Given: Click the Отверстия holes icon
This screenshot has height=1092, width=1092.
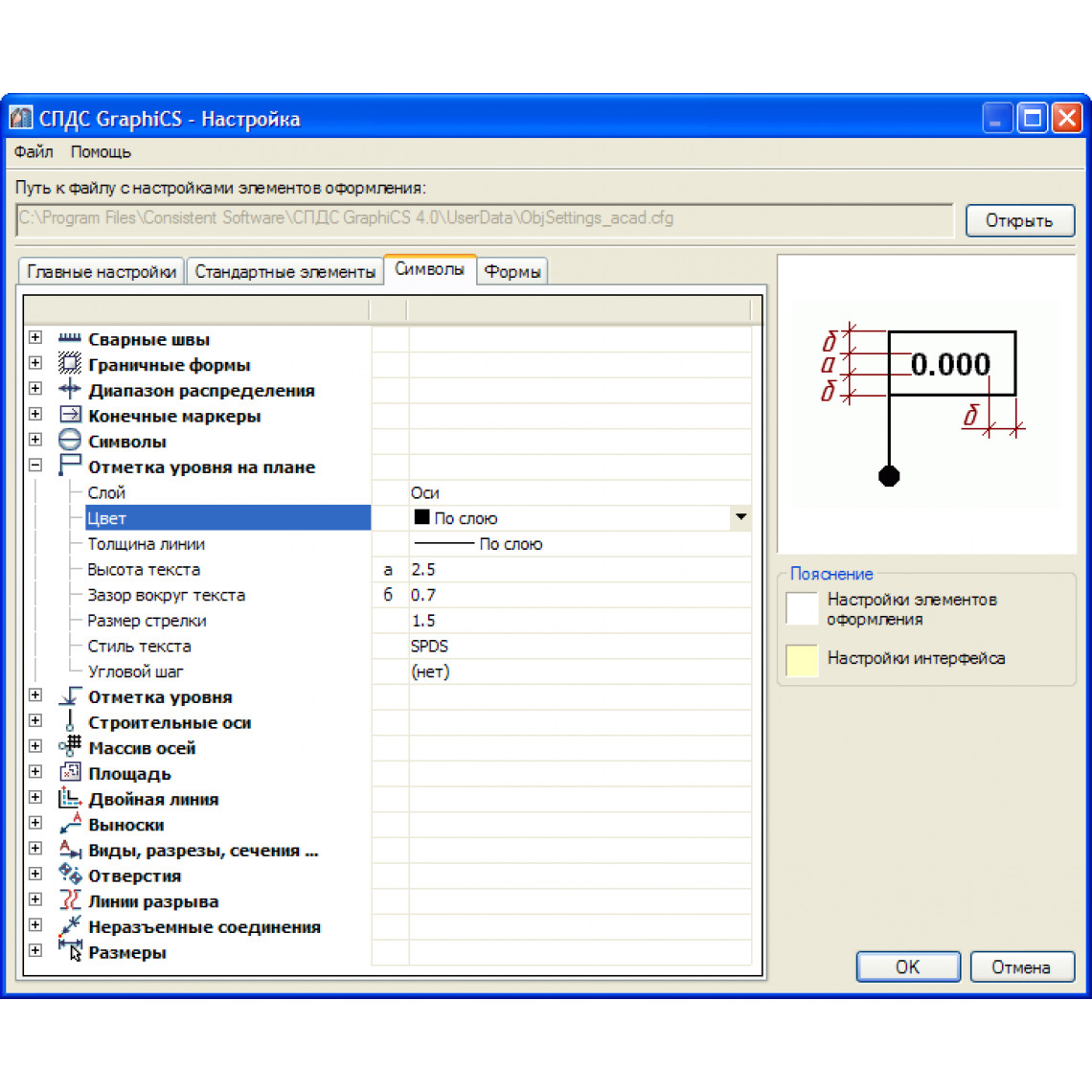Looking at the screenshot, I should (x=70, y=875).
